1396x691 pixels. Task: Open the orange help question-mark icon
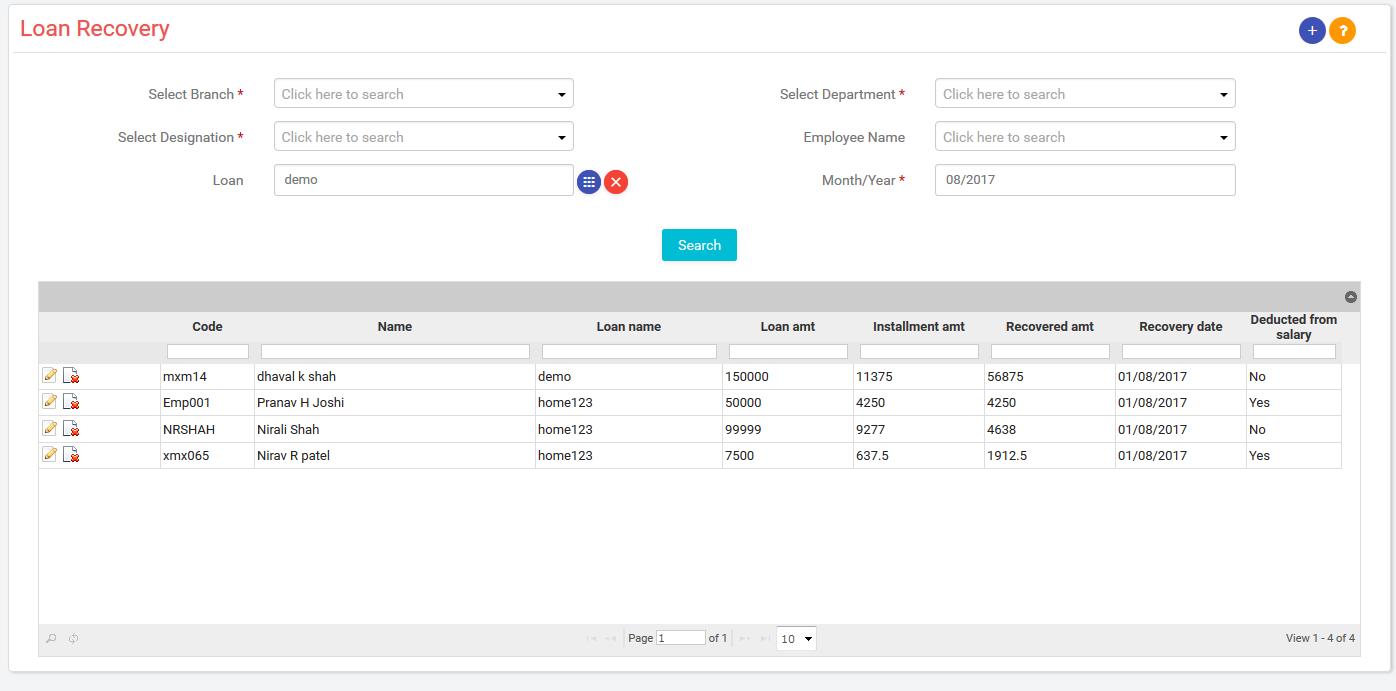point(1342,31)
